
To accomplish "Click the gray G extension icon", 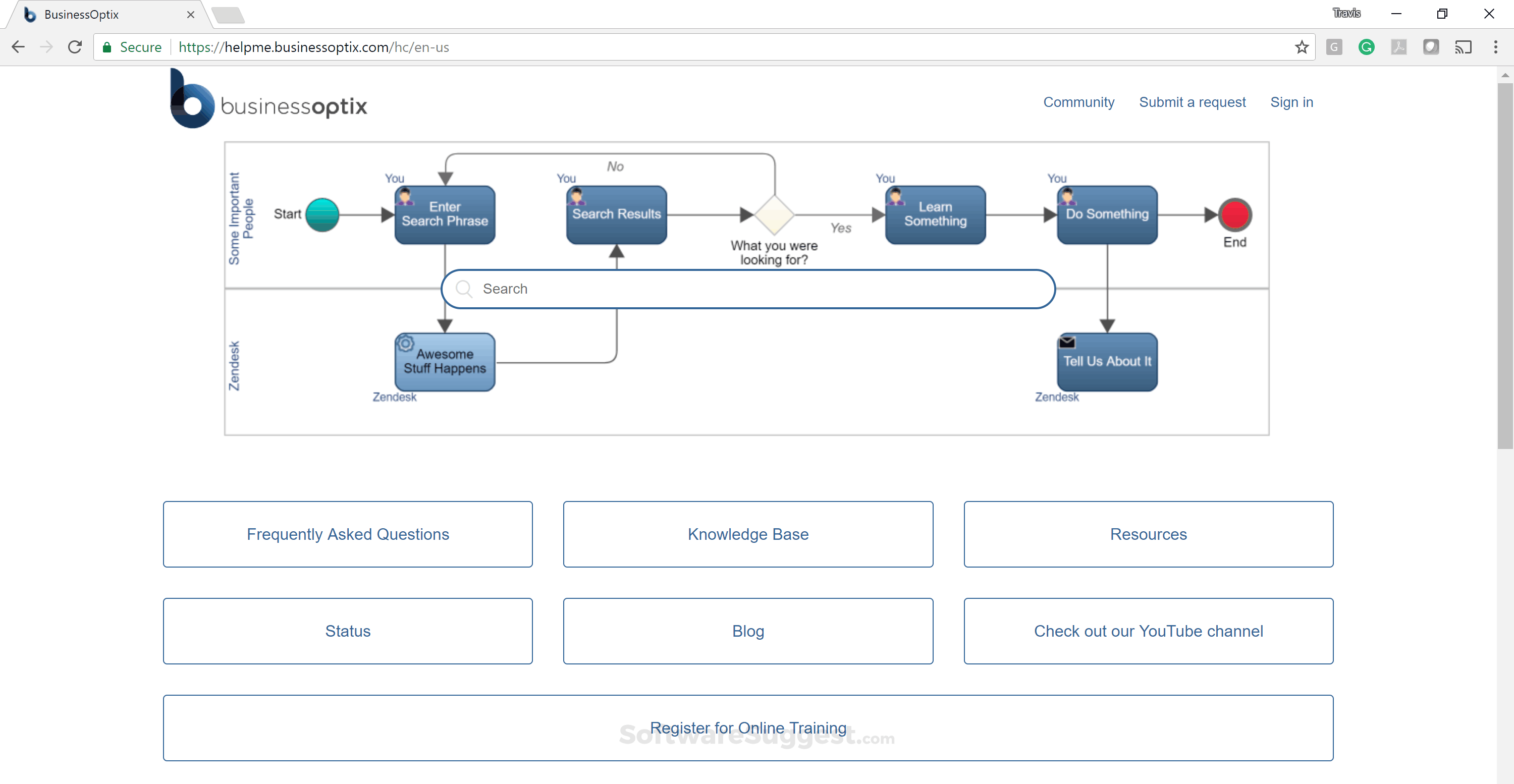I will (x=1333, y=47).
